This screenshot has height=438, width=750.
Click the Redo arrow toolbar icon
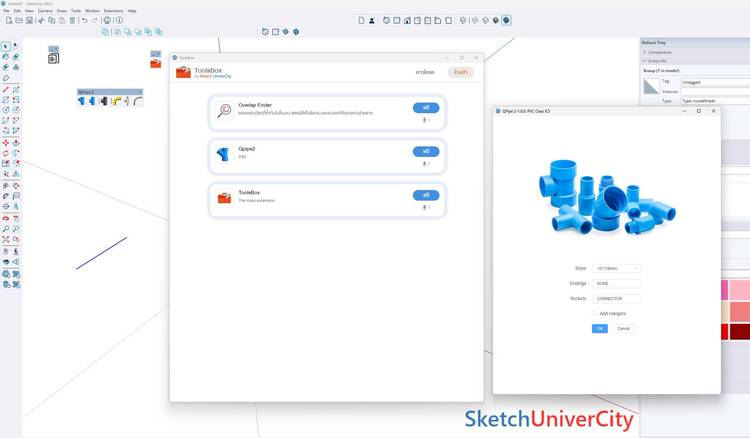[x=95, y=20]
